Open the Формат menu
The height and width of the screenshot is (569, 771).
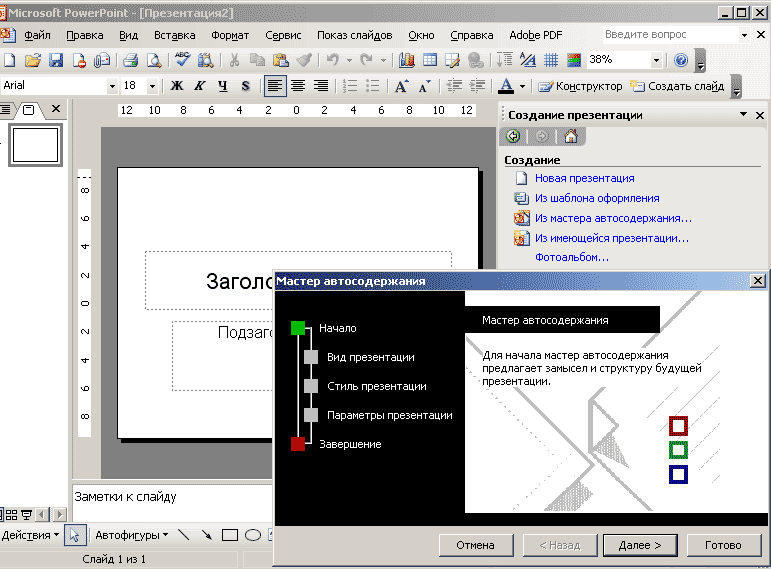click(x=230, y=35)
